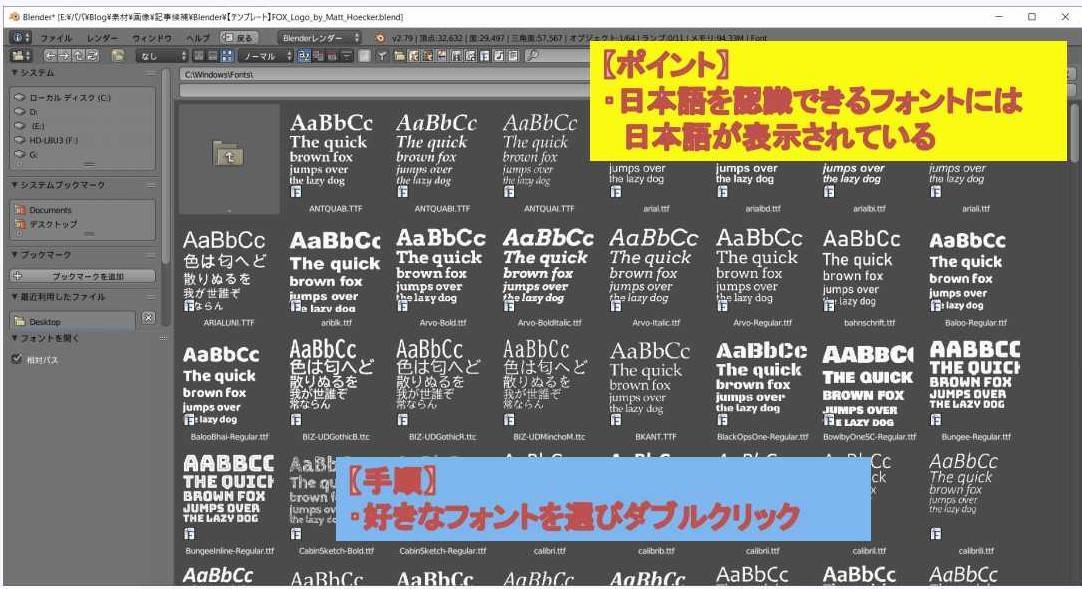This screenshot has width=1082, height=589.
Task: Select Bungee-Regular.ttf font thumbnail
Action: pyautogui.click(x=975, y=390)
